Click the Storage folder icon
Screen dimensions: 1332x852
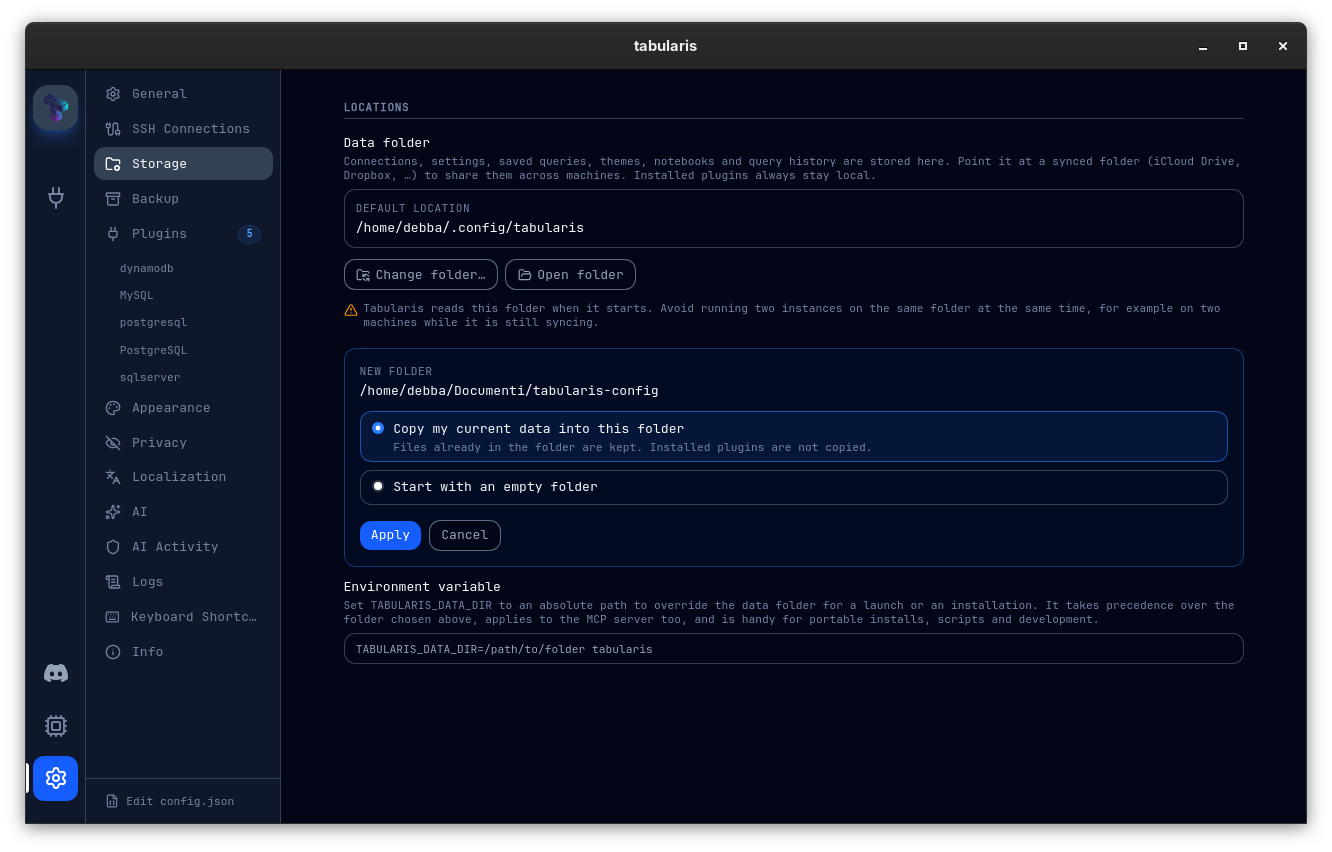[113, 164]
